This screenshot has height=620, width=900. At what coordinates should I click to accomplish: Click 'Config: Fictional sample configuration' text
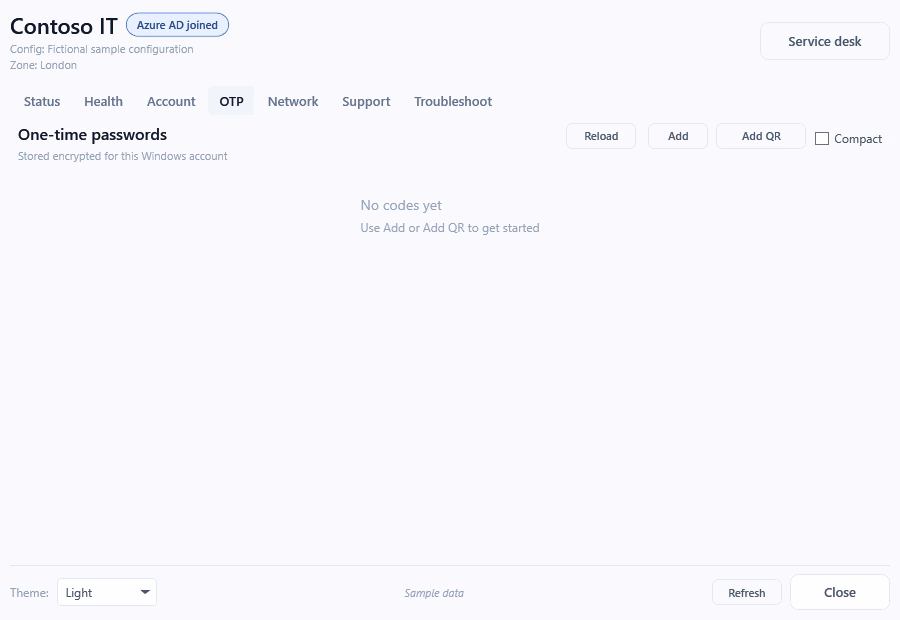[102, 49]
